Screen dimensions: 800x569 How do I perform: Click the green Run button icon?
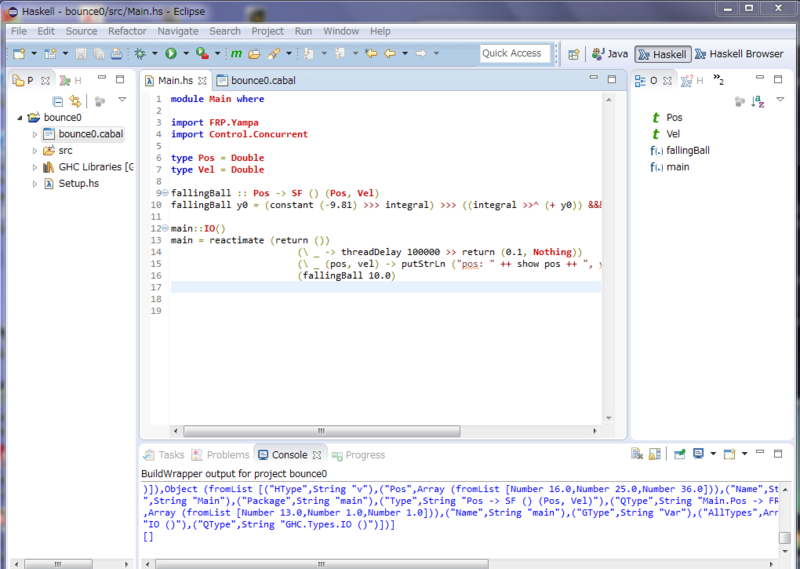point(171,54)
